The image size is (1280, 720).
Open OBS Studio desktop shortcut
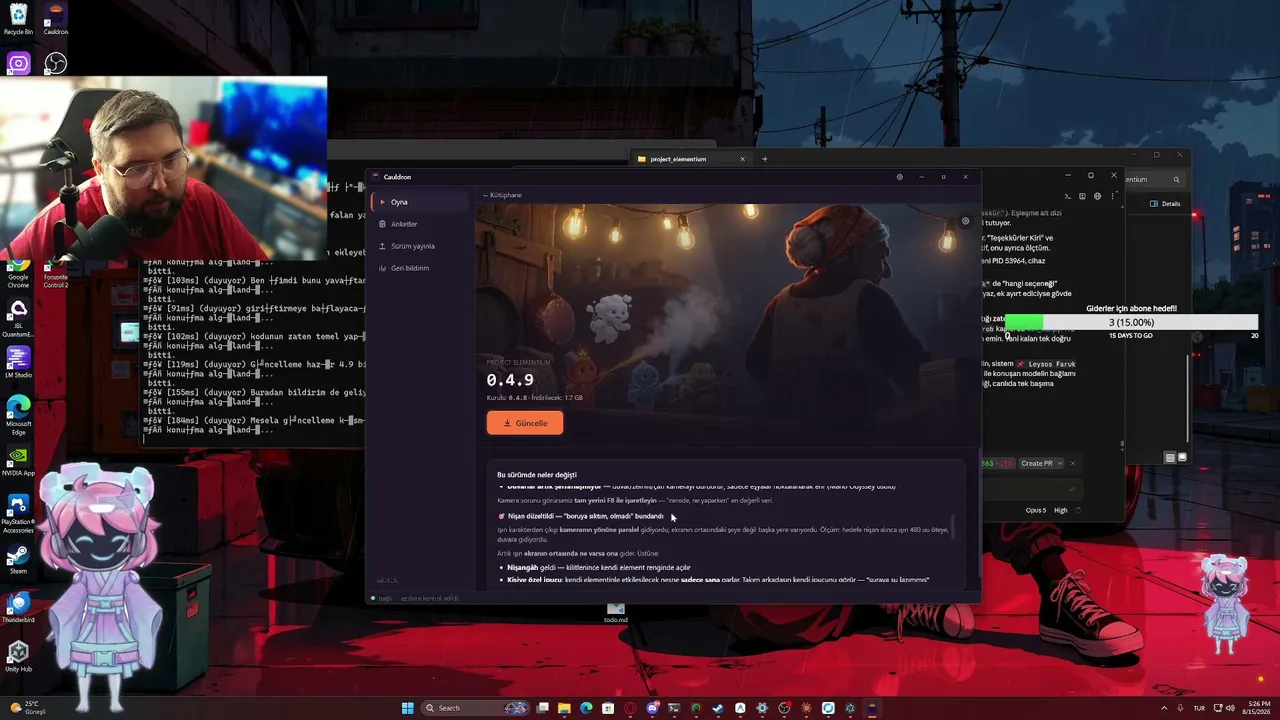[x=56, y=64]
